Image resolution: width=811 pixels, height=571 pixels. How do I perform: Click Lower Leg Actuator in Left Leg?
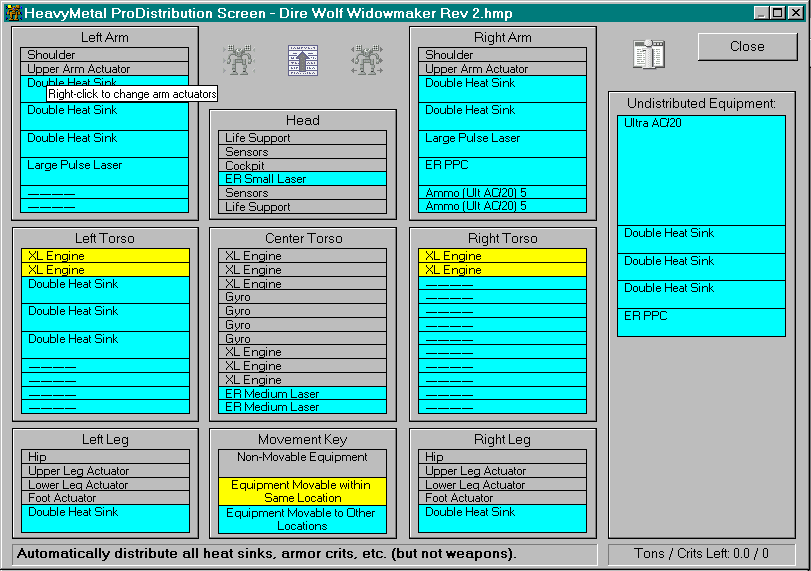tap(106, 485)
